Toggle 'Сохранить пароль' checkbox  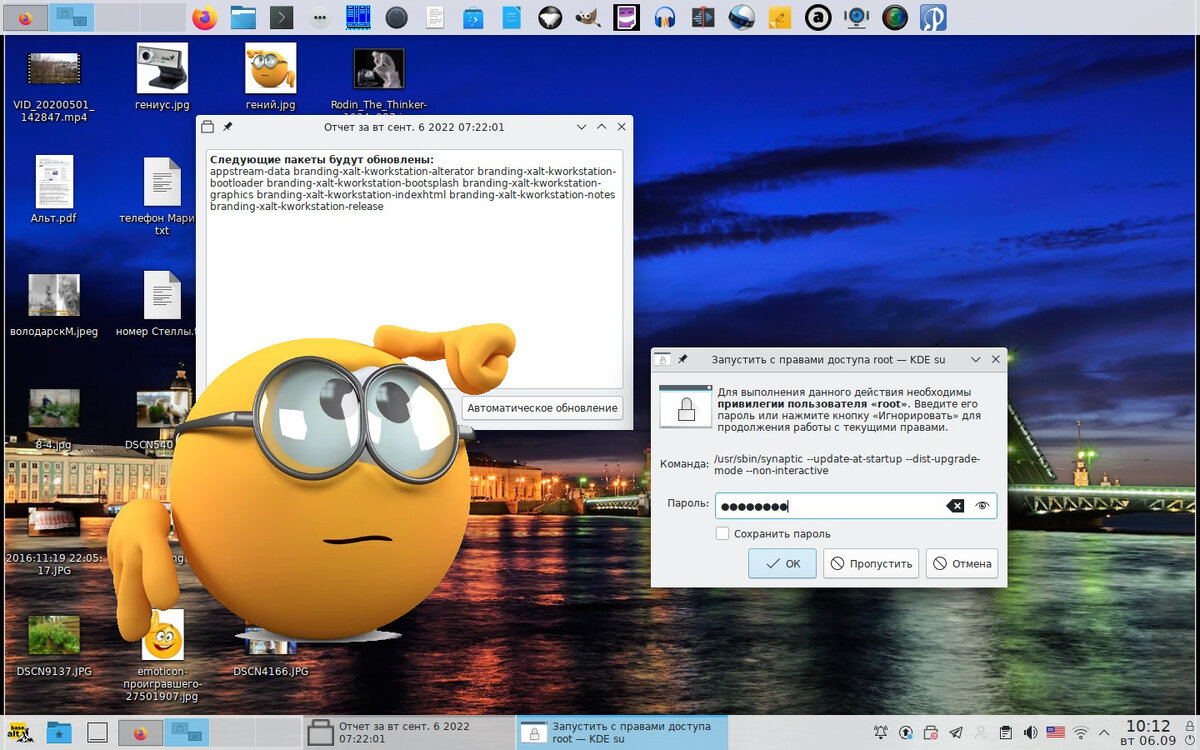coord(722,534)
